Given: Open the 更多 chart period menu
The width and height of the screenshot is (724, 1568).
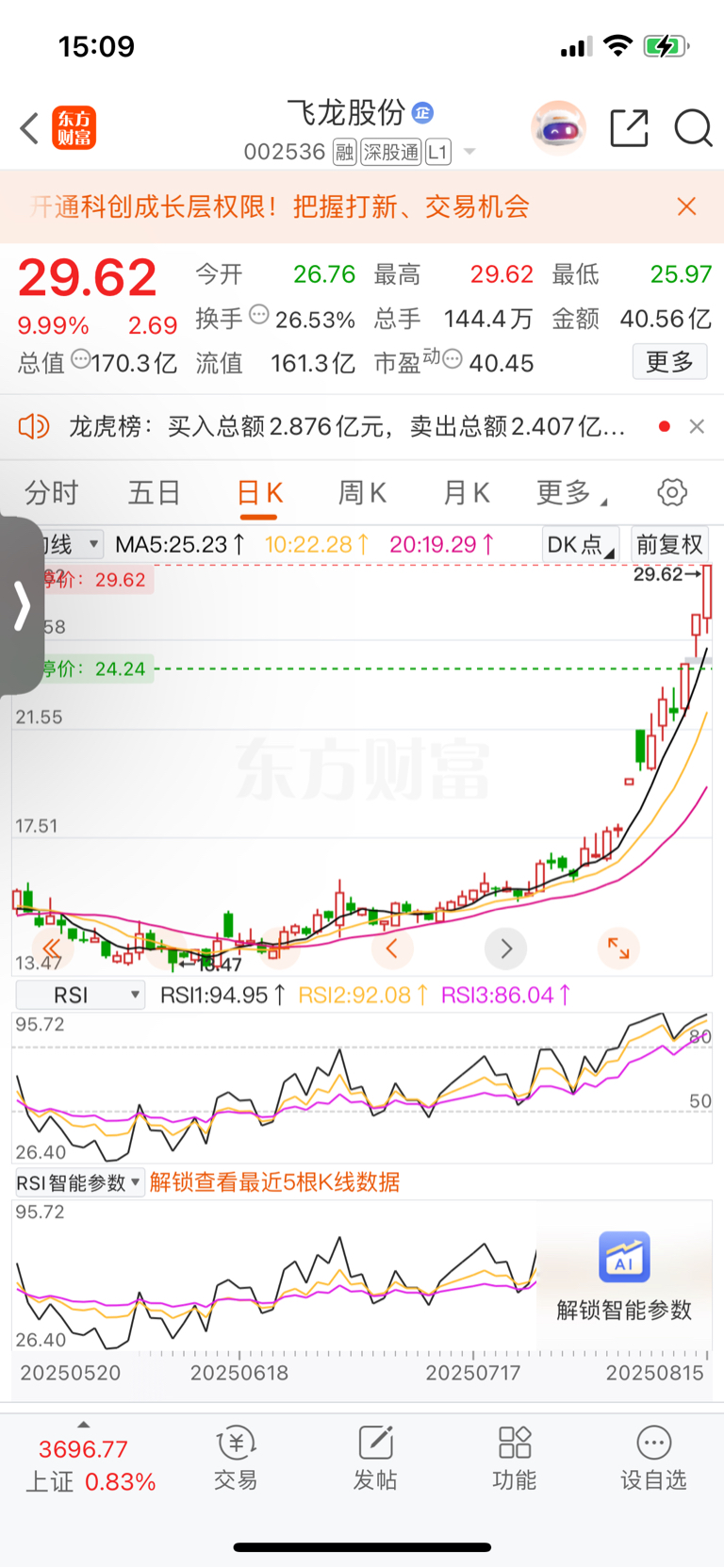Looking at the screenshot, I should pyautogui.click(x=571, y=492).
